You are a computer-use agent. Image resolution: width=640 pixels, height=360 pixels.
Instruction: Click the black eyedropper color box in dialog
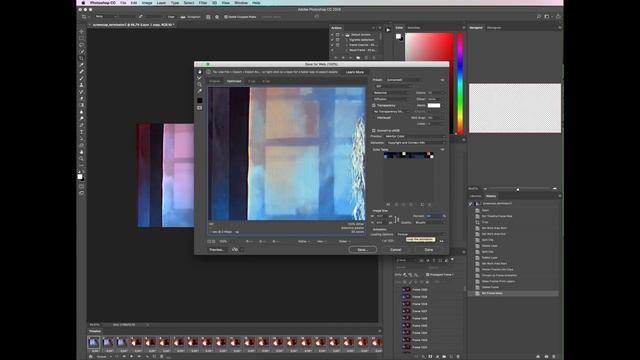(200, 100)
